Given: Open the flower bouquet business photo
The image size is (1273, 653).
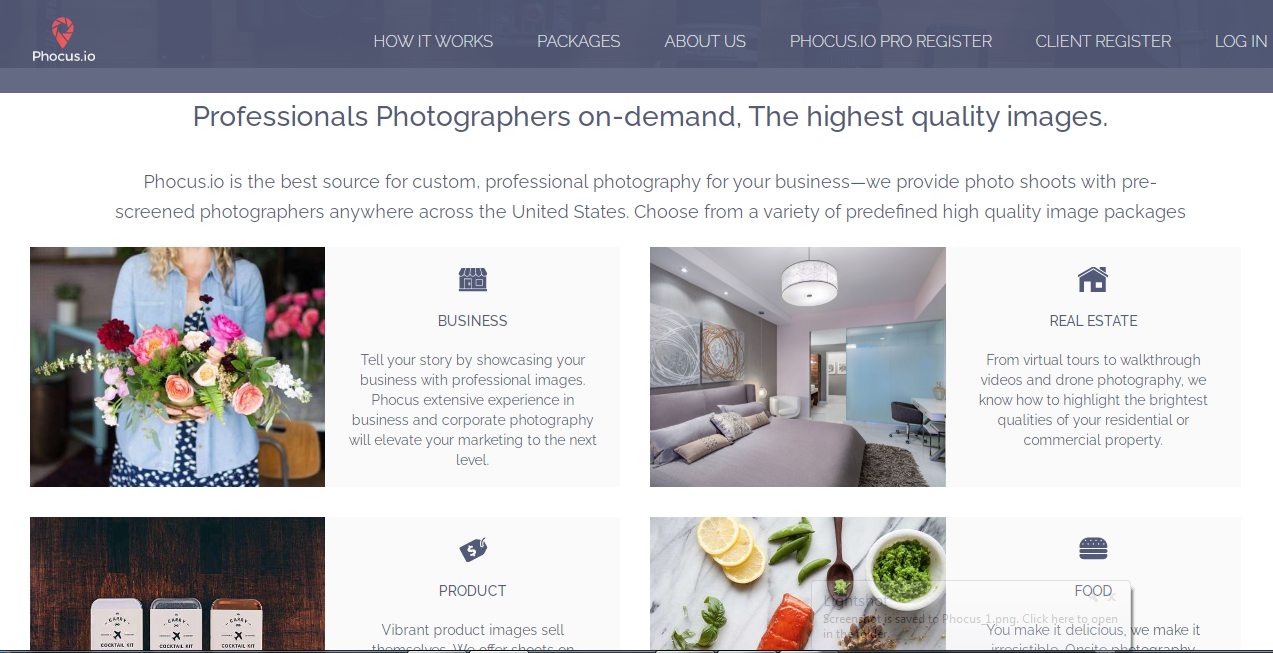Looking at the screenshot, I should (177, 367).
